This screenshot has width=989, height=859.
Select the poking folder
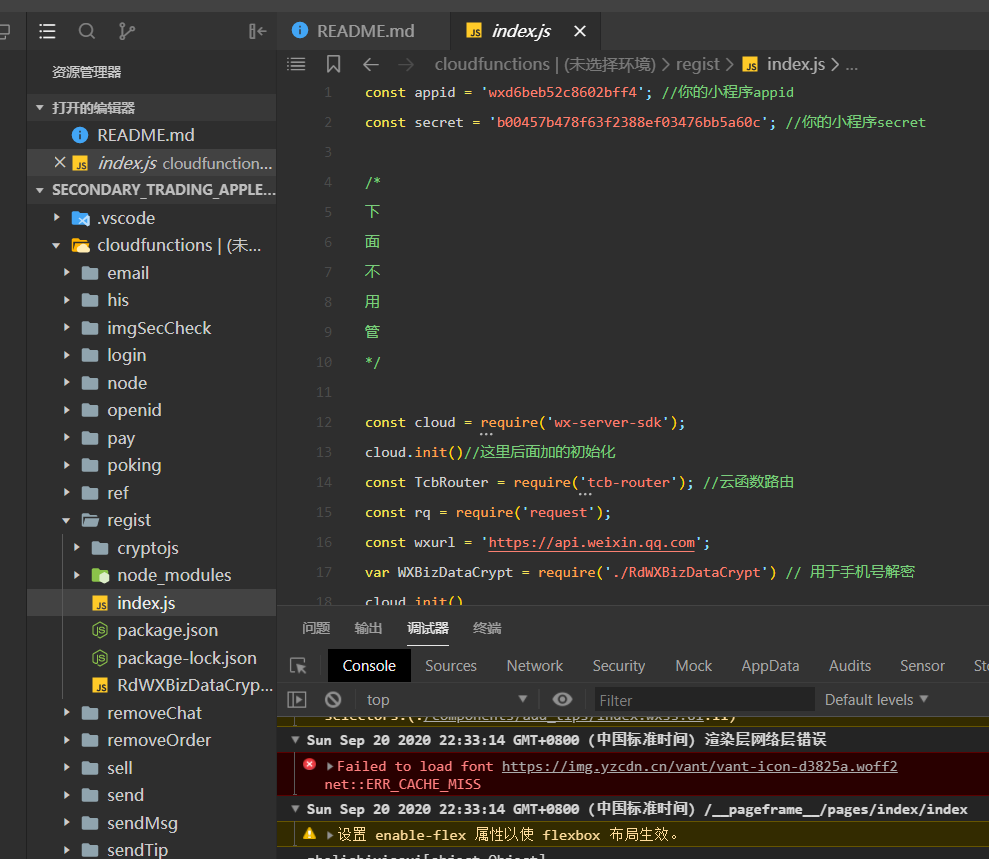click(152, 465)
